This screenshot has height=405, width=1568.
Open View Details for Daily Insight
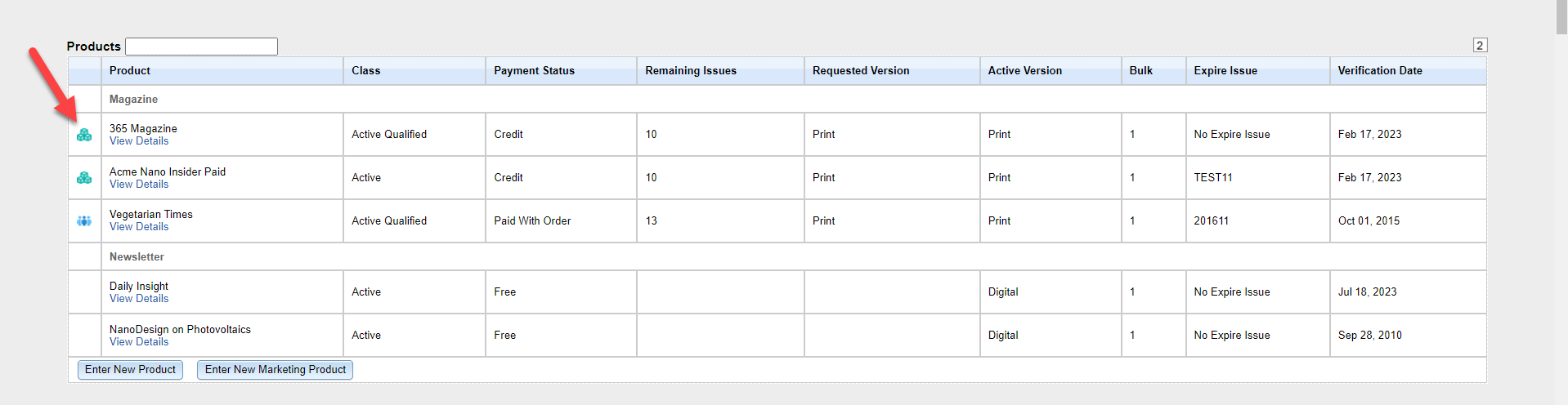(x=139, y=299)
